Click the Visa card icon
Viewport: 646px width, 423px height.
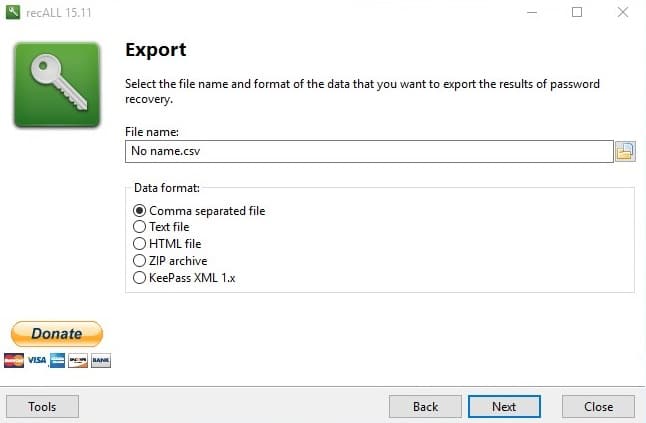37,360
